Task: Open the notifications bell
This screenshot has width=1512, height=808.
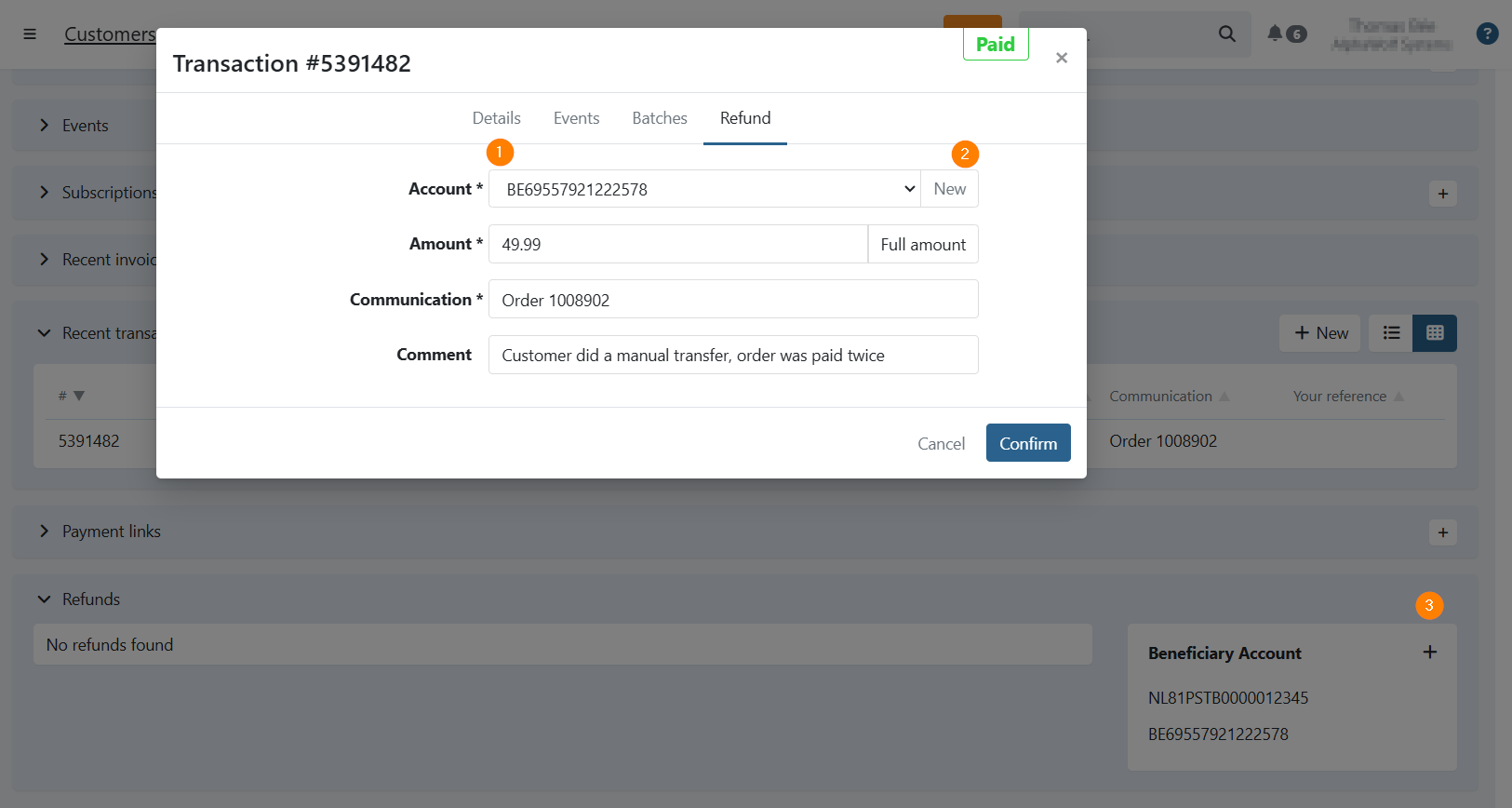Action: pos(1276,34)
